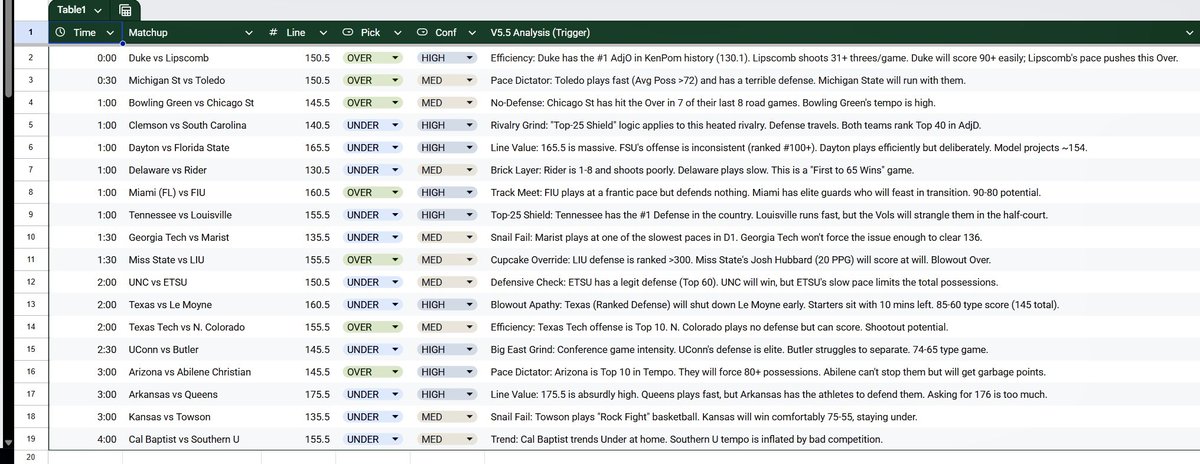Image resolution: width=1200 pixels, height=464 pixels.
Task: Select the Cal Baptist vs Southern U cell
Action: [x=192, y=439]
